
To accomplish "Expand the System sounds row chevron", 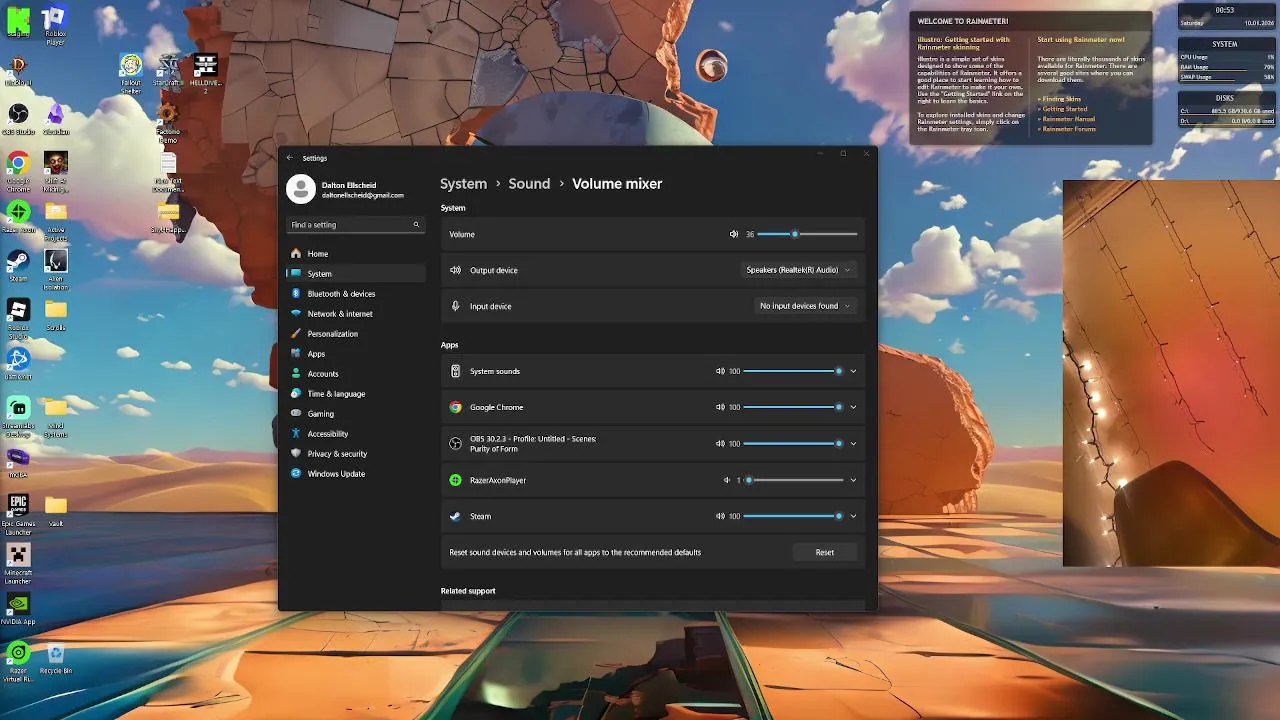I will [853, 371].
